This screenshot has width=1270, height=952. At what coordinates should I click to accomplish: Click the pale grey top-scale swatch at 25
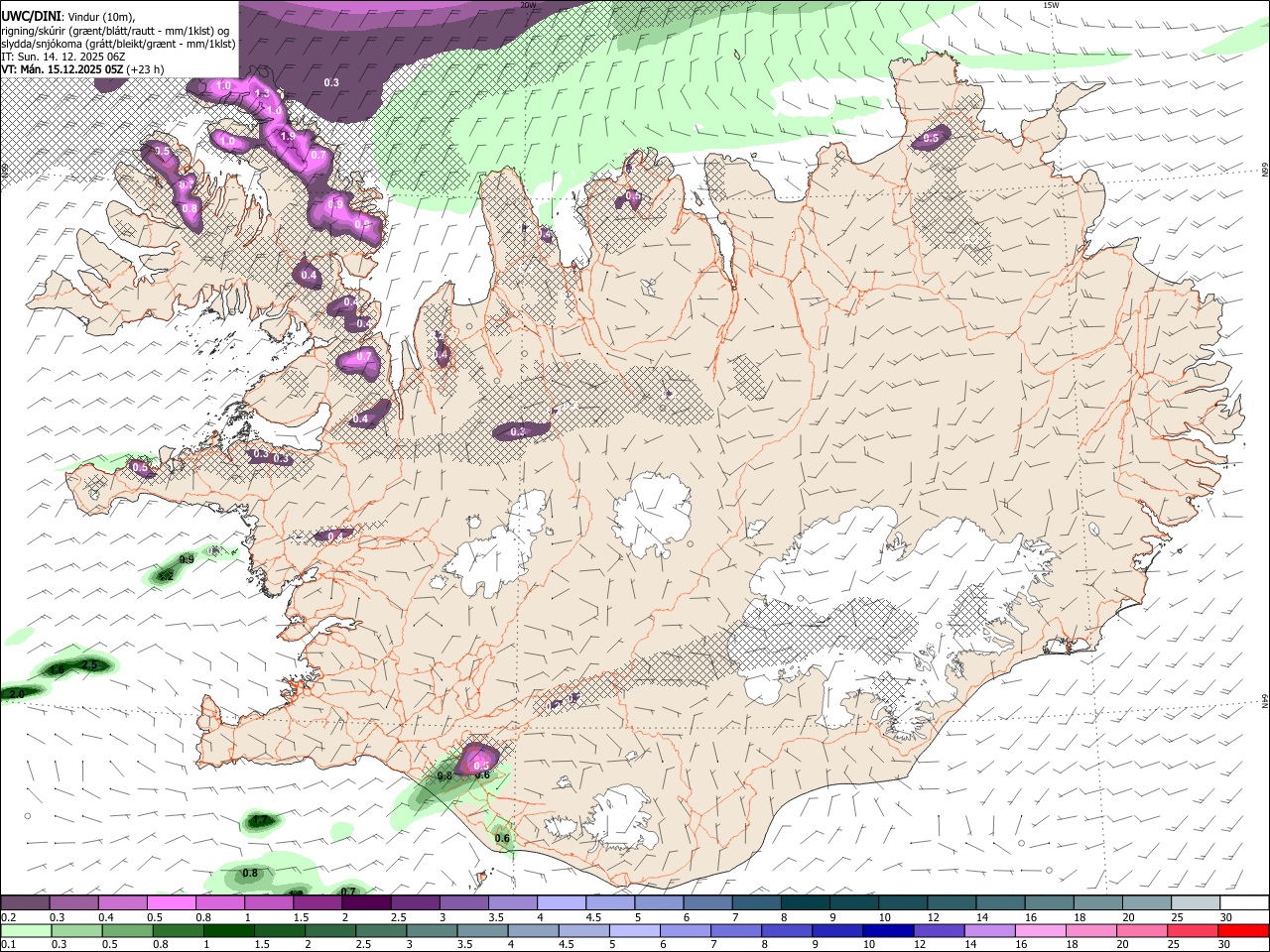pos(1194,901)
